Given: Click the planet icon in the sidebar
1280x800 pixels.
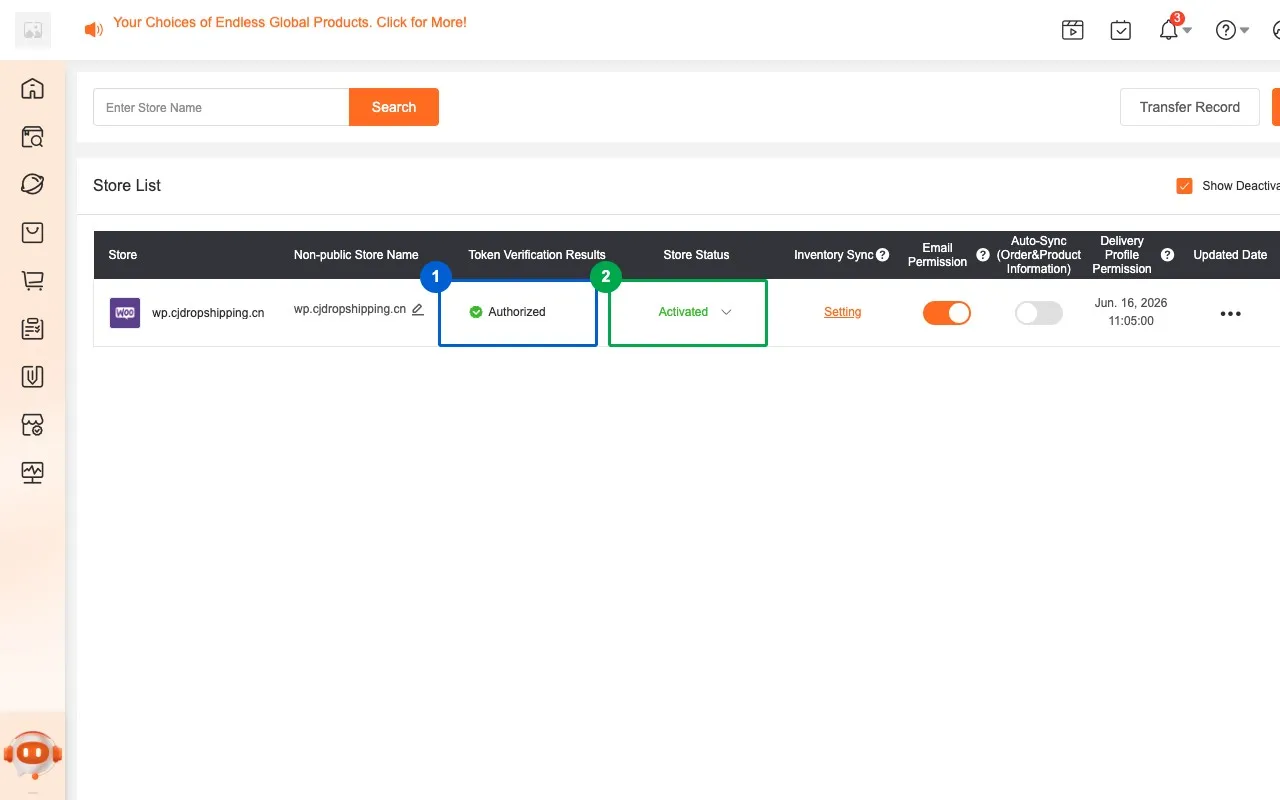Looking at the screenshot, I should click(32, 184).
